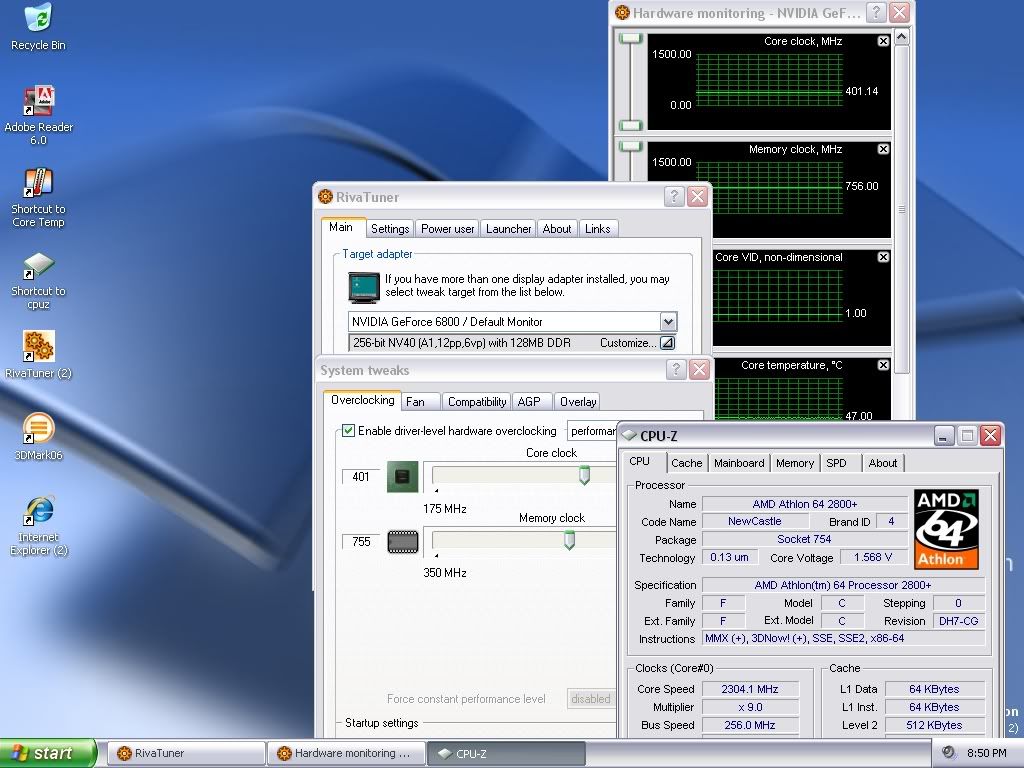Click the RivaTuner (2) desktop shortcut icon

(38, 348)
